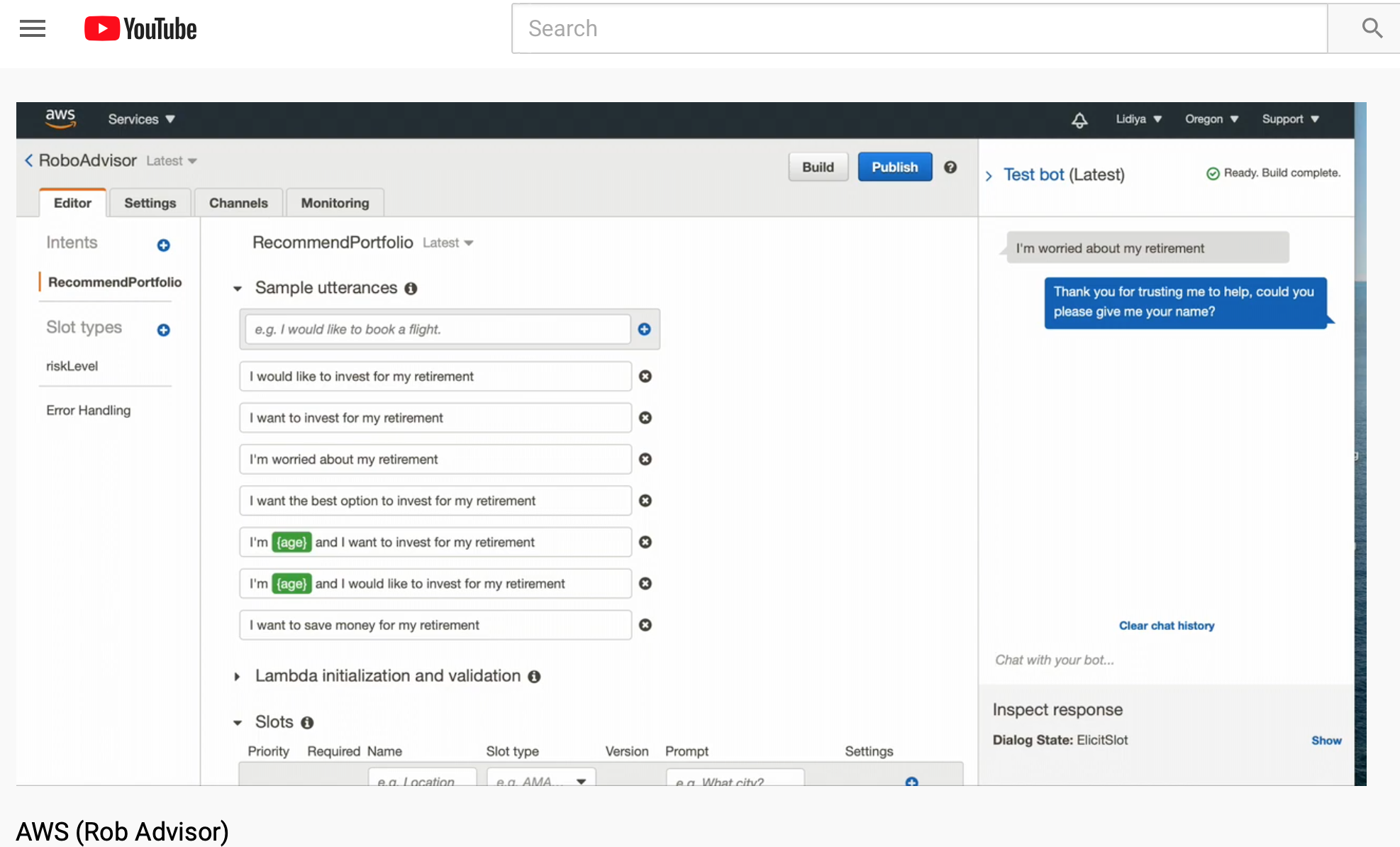Delete 'I want to save money' utterance
The width and height of the screenshot is (1400, 847).
(645, 625)
